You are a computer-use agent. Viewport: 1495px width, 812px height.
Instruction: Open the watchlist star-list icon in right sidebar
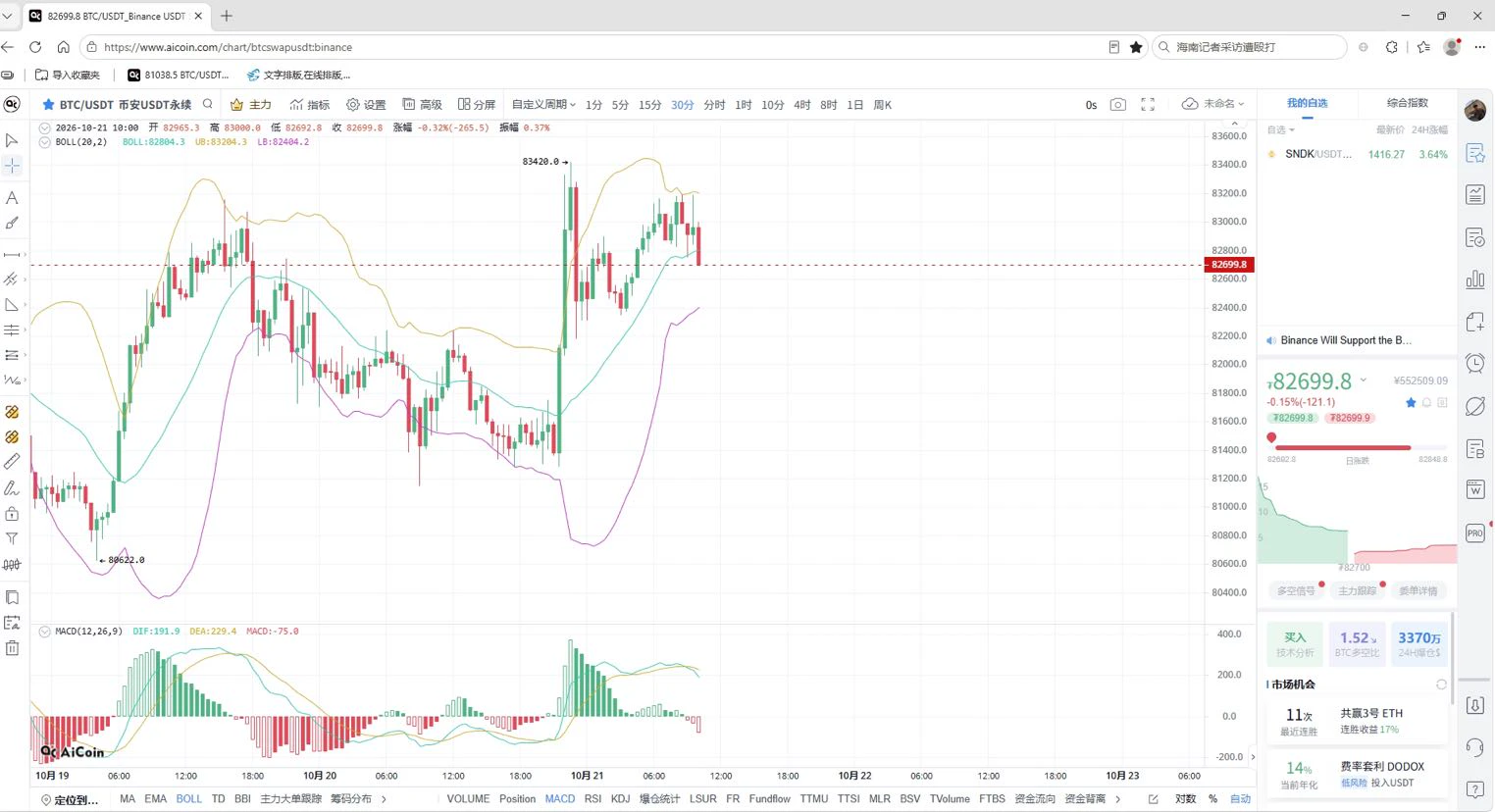[1474, 153]
